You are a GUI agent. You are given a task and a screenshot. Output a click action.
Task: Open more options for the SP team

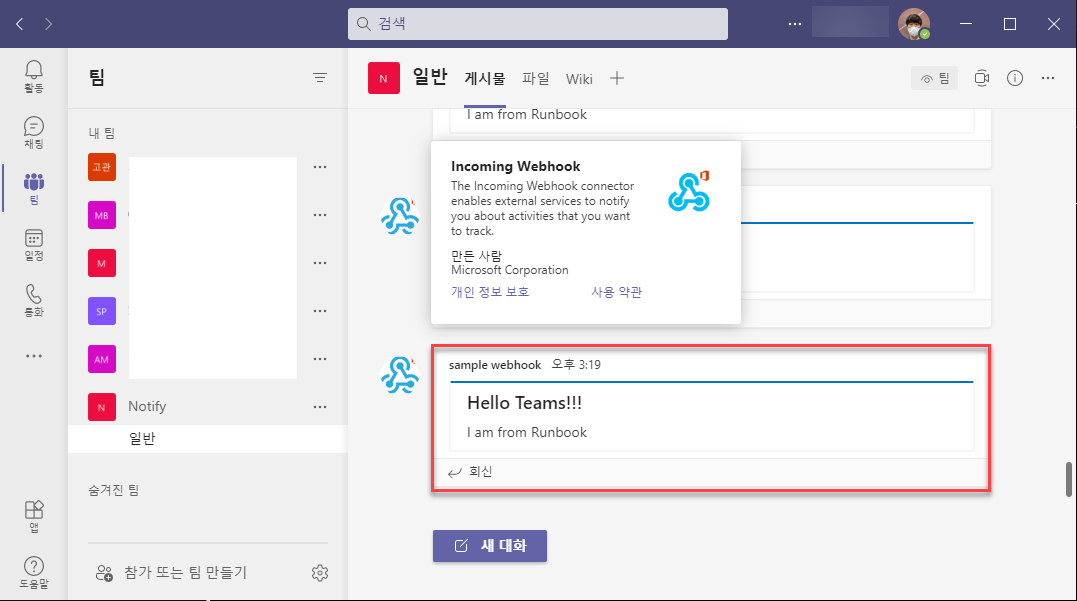[320, 311]
